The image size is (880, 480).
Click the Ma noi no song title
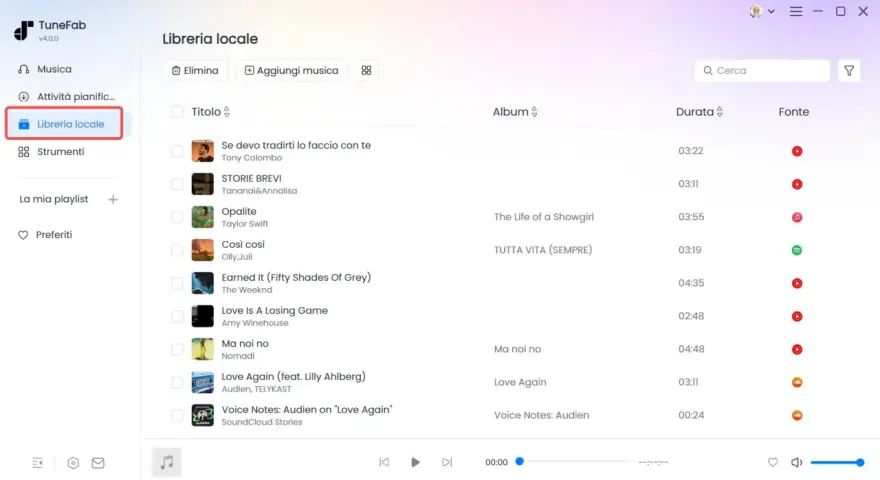click(245, 344)
